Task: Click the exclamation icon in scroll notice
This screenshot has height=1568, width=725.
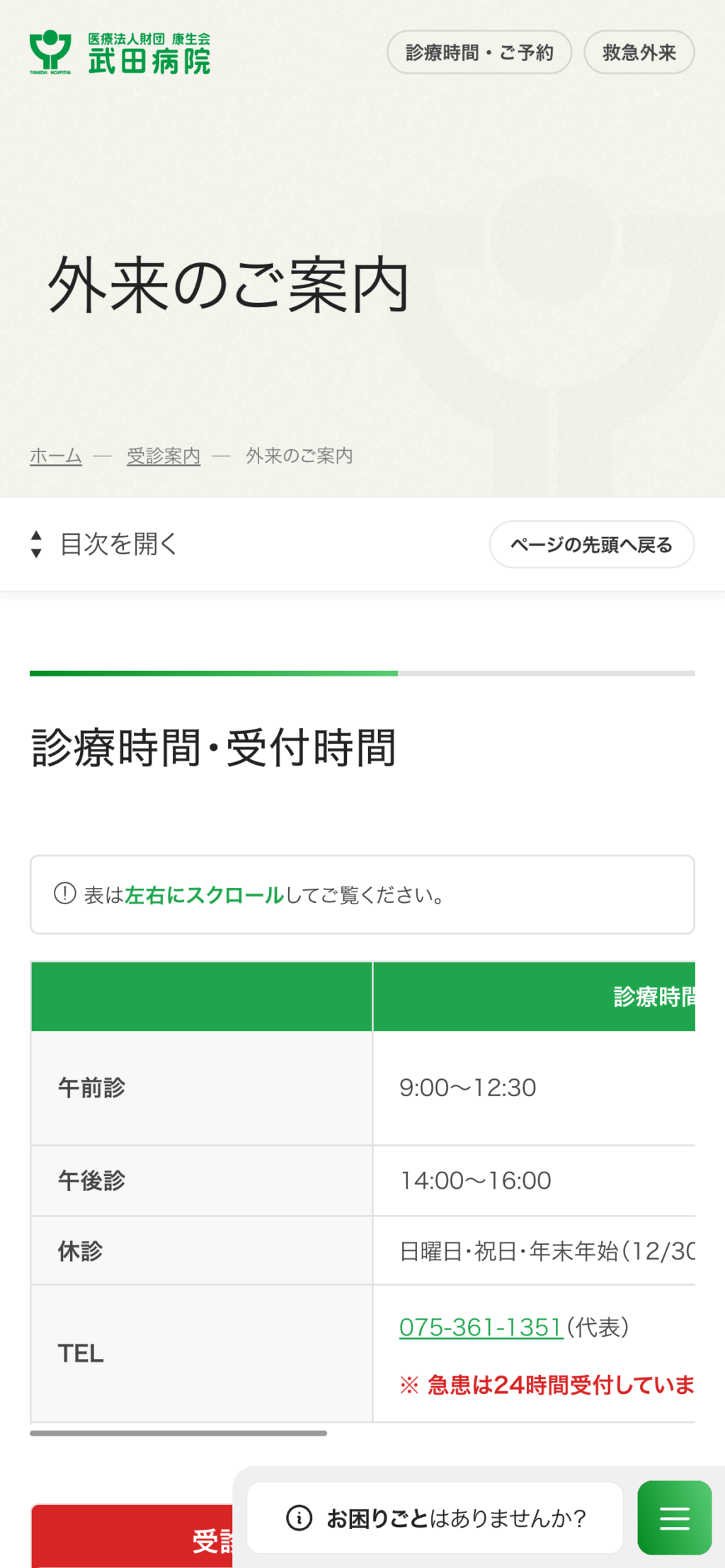Action: (65, 894)
